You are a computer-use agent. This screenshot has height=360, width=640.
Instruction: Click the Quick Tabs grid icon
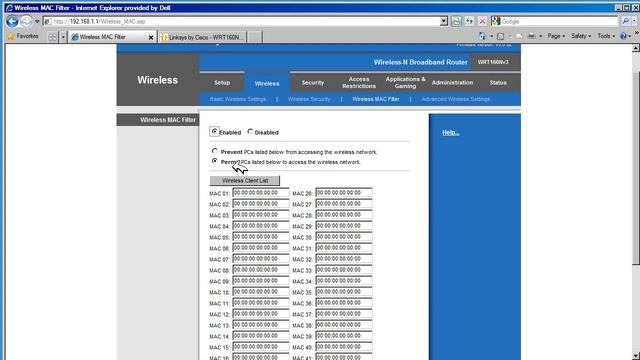[x=53, y=37]
